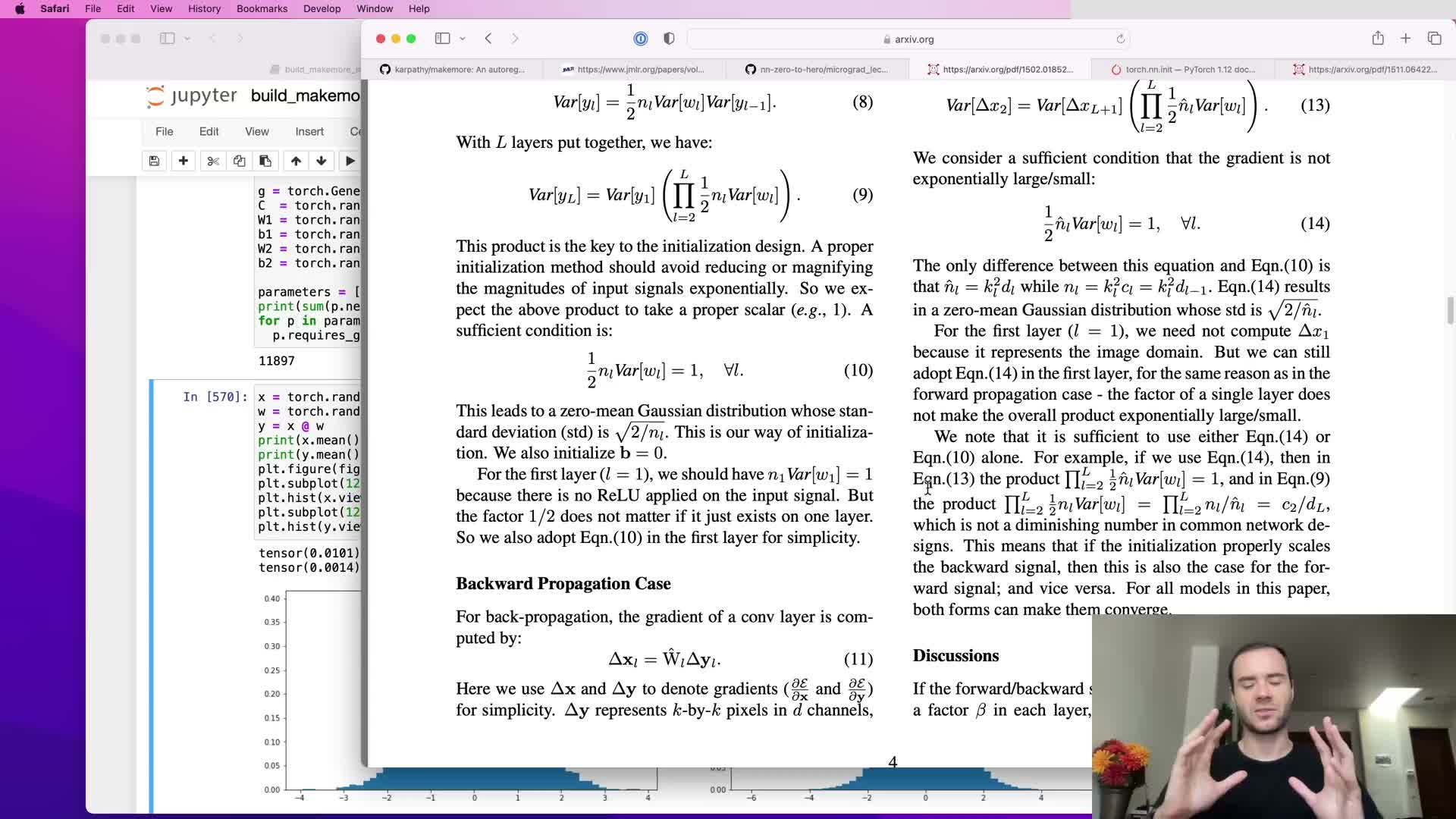Paste cells below icon in Jupyter
The image size is (1456, 819).
point(265,161)
